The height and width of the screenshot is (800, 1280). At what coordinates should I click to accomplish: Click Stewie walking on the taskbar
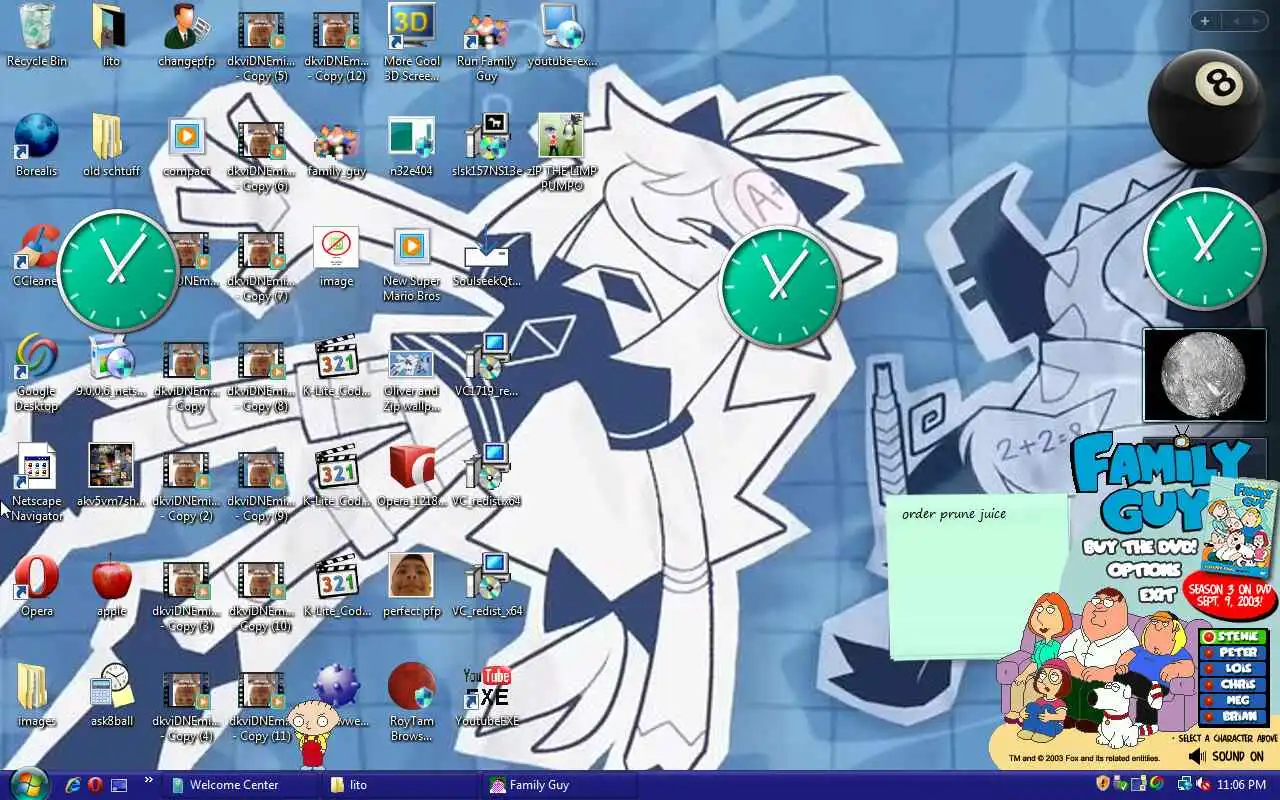pyautogui.click(x=312, y=733)
